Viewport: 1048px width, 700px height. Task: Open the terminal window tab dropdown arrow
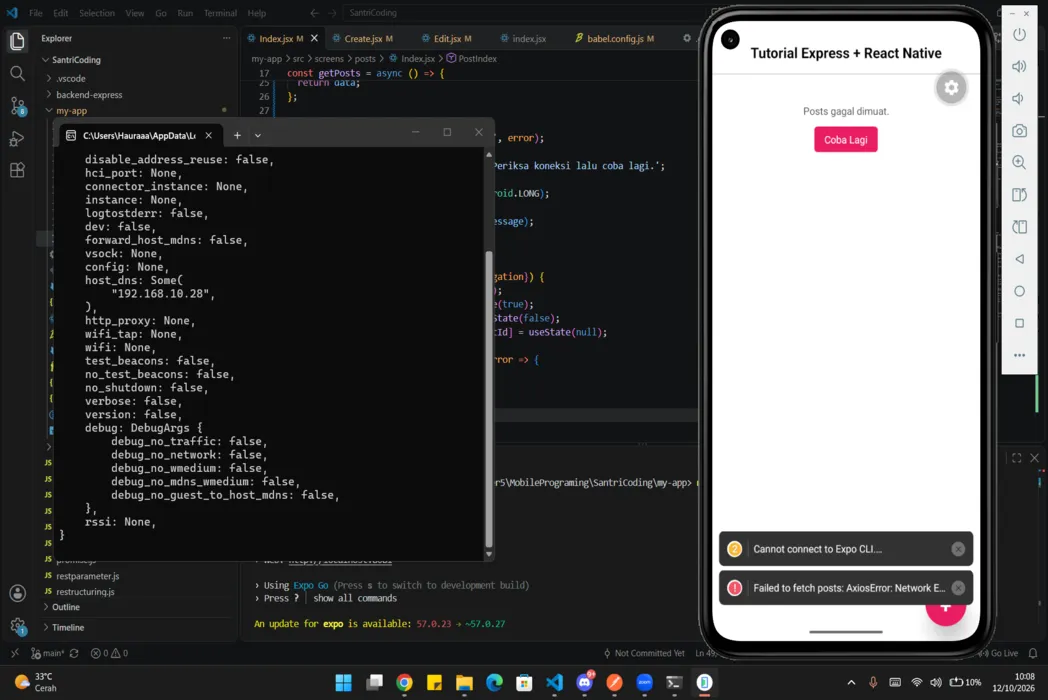[257, 135]
